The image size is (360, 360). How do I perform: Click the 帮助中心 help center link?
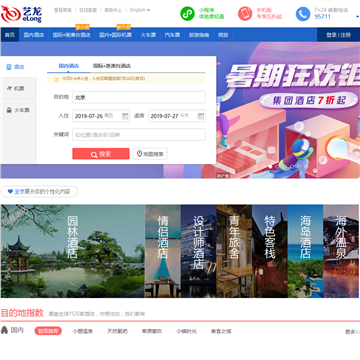pos(113,10)
